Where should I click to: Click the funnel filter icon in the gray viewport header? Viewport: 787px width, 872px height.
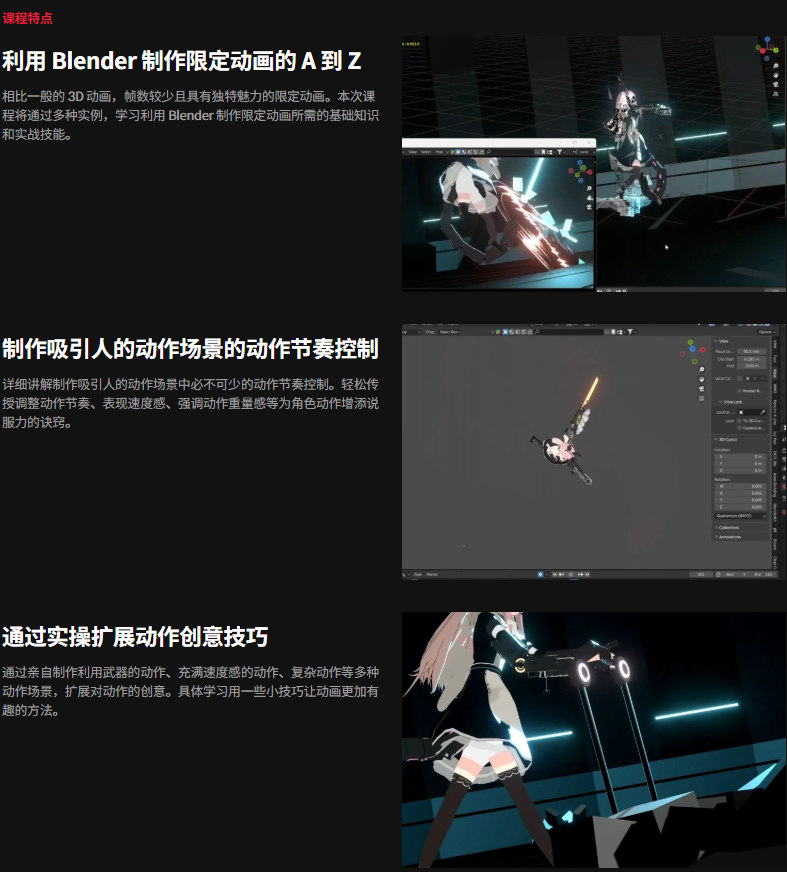point(630,332)
